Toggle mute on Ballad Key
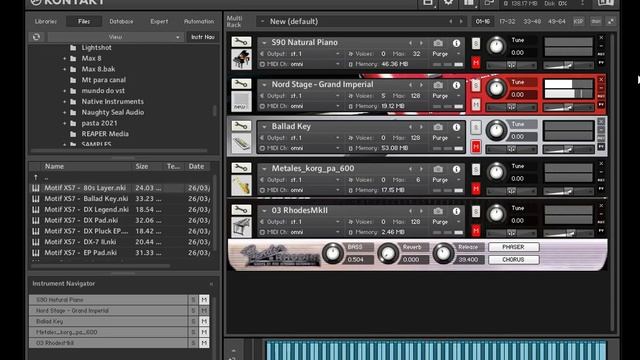Image resolution: width=640 pixels, height=360 pixels. (x=476, y=147)
